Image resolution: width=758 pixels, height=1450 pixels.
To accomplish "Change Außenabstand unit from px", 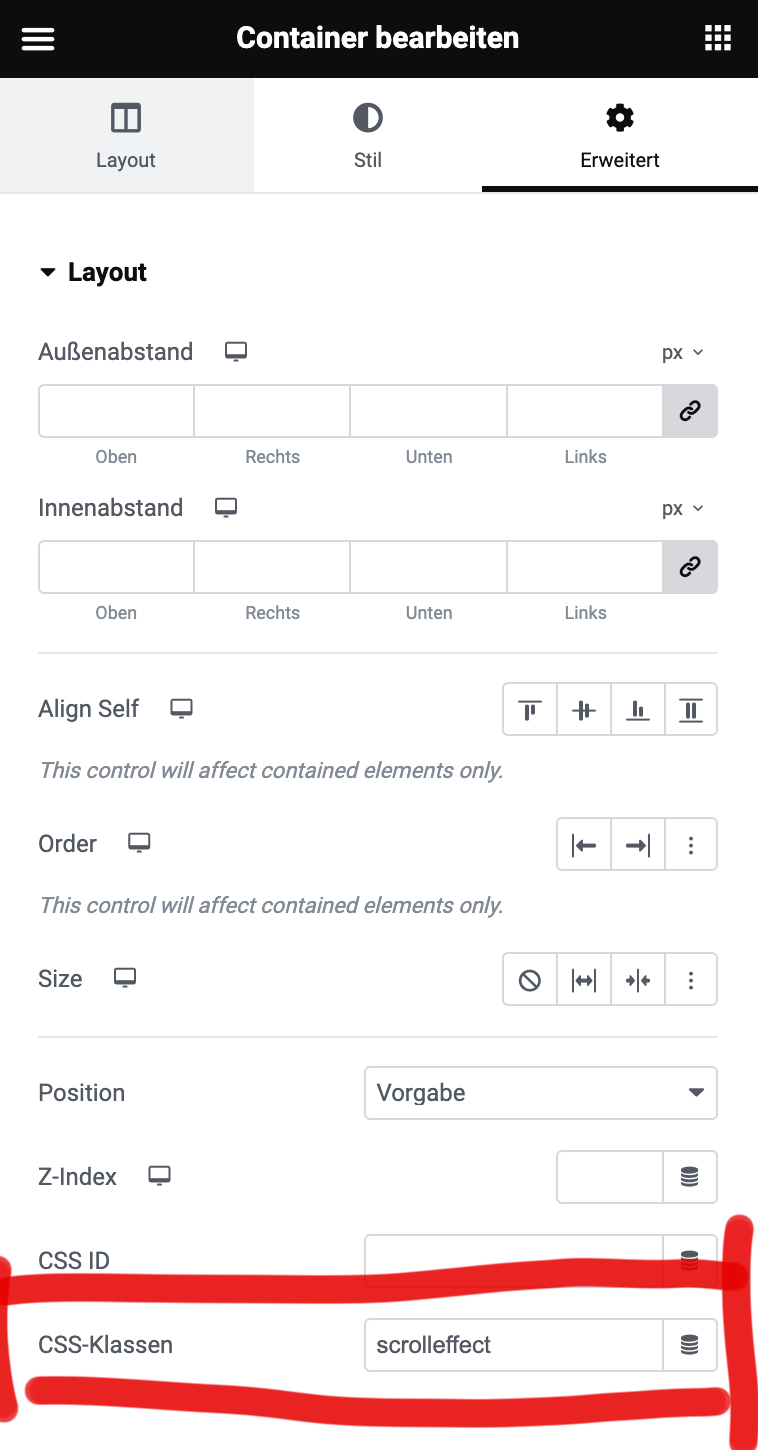I will 683,352.
